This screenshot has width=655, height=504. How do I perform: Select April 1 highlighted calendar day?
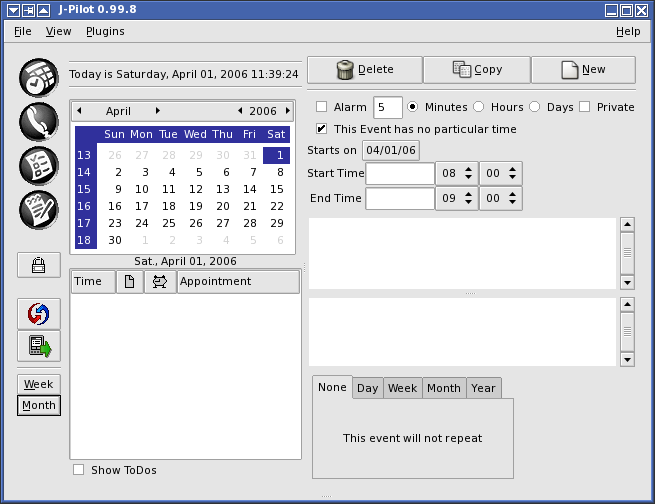click(277, 155)
